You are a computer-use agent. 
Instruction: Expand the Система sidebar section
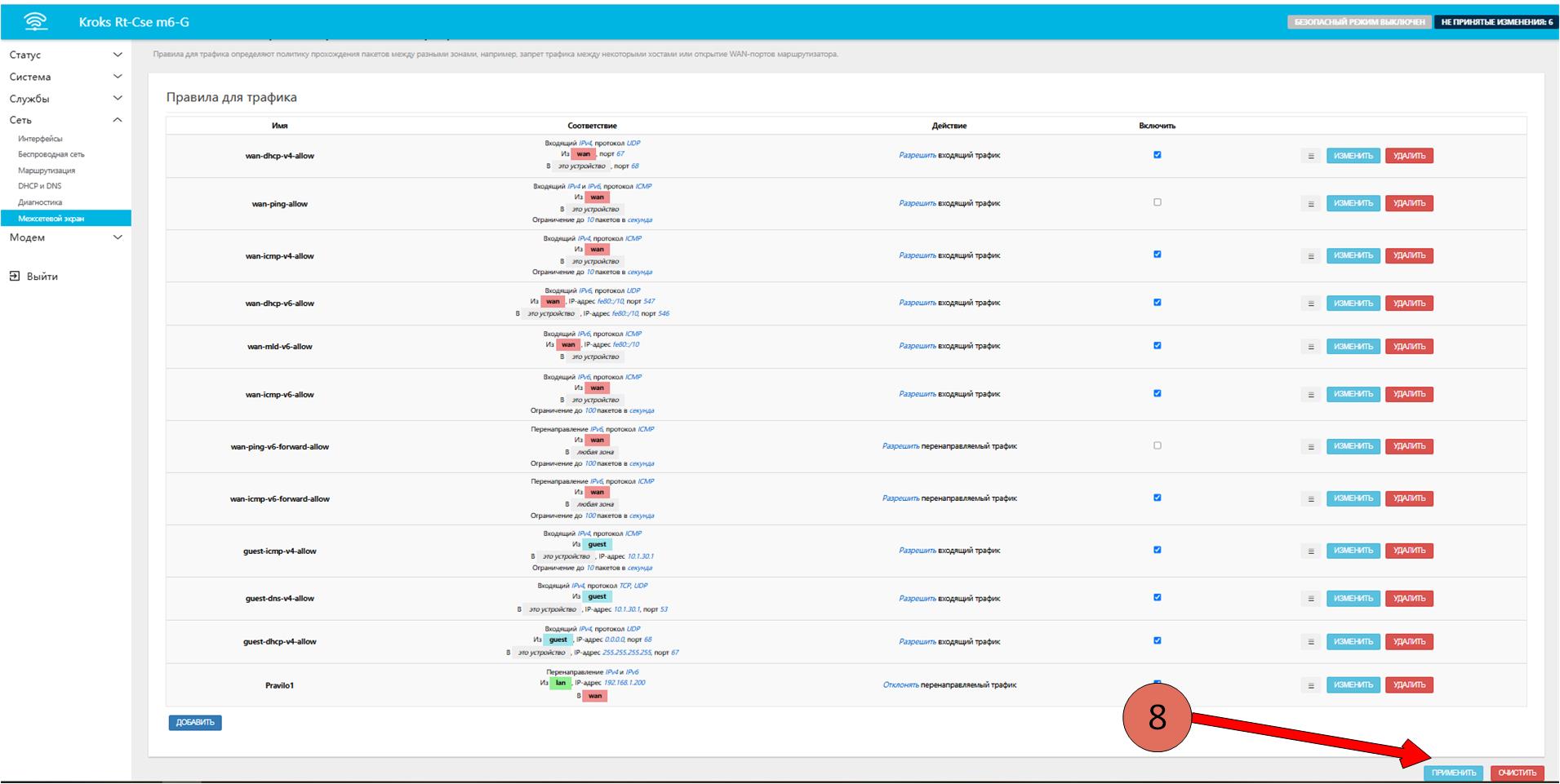click(x=65, y=77)
